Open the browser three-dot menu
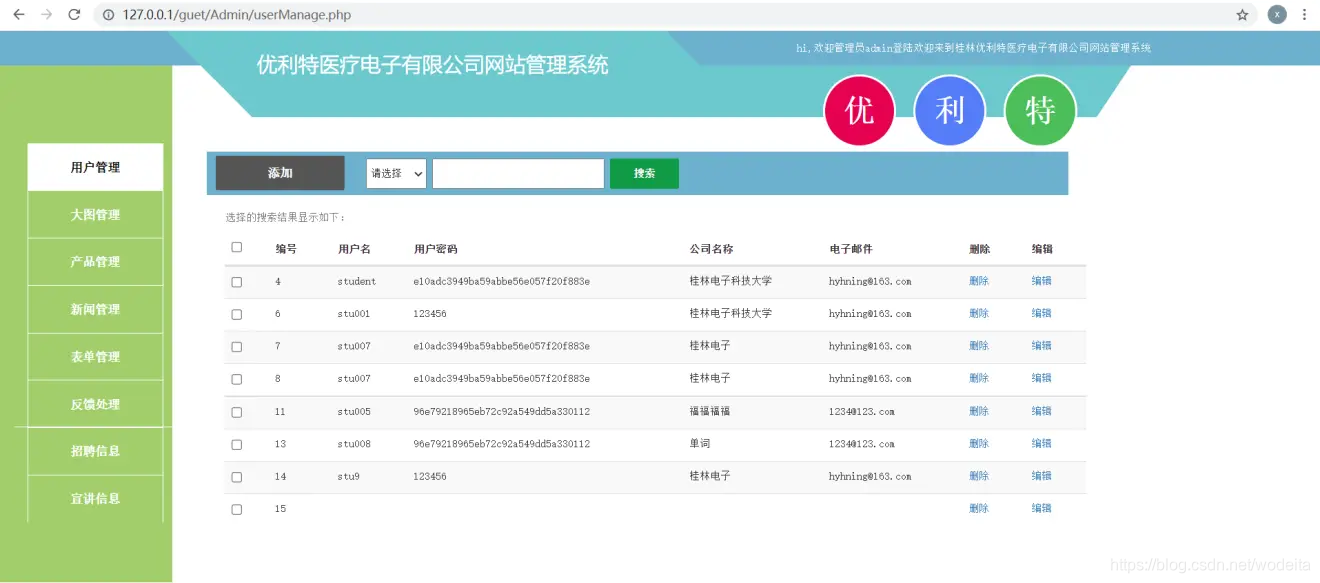The height and width of the screenshot is (583, 1320). click(1304, 15)
